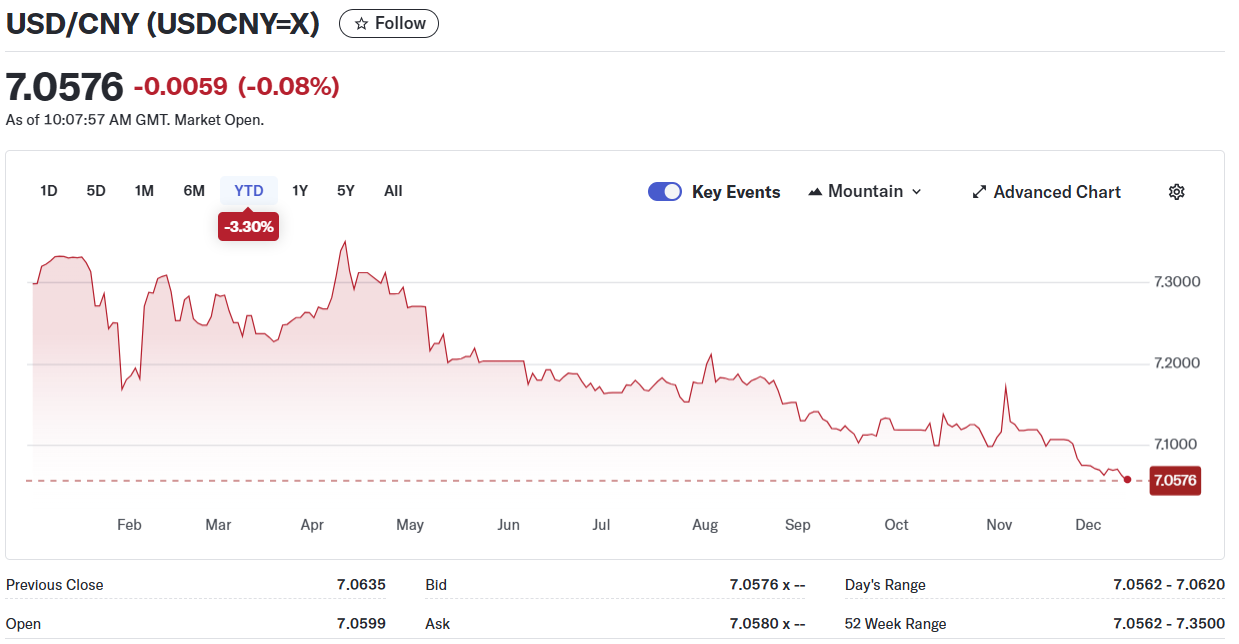1239x644 pixels.
Task: Click the Key Events label
Action: 736,192
